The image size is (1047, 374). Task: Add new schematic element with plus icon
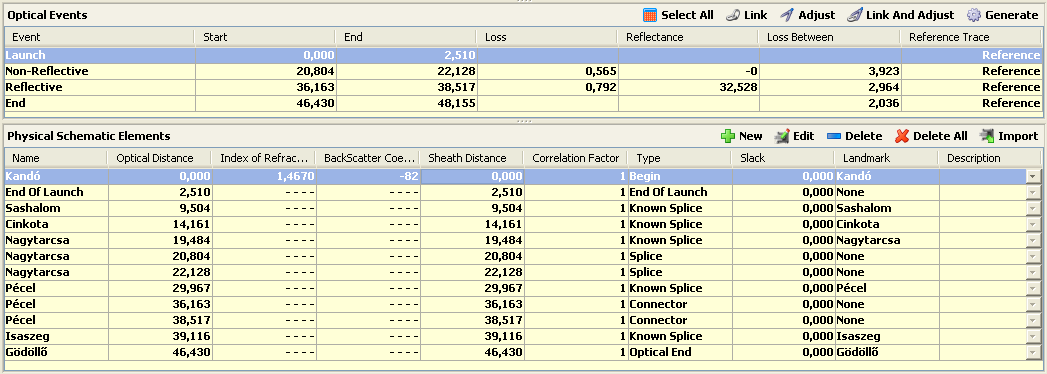728,136
